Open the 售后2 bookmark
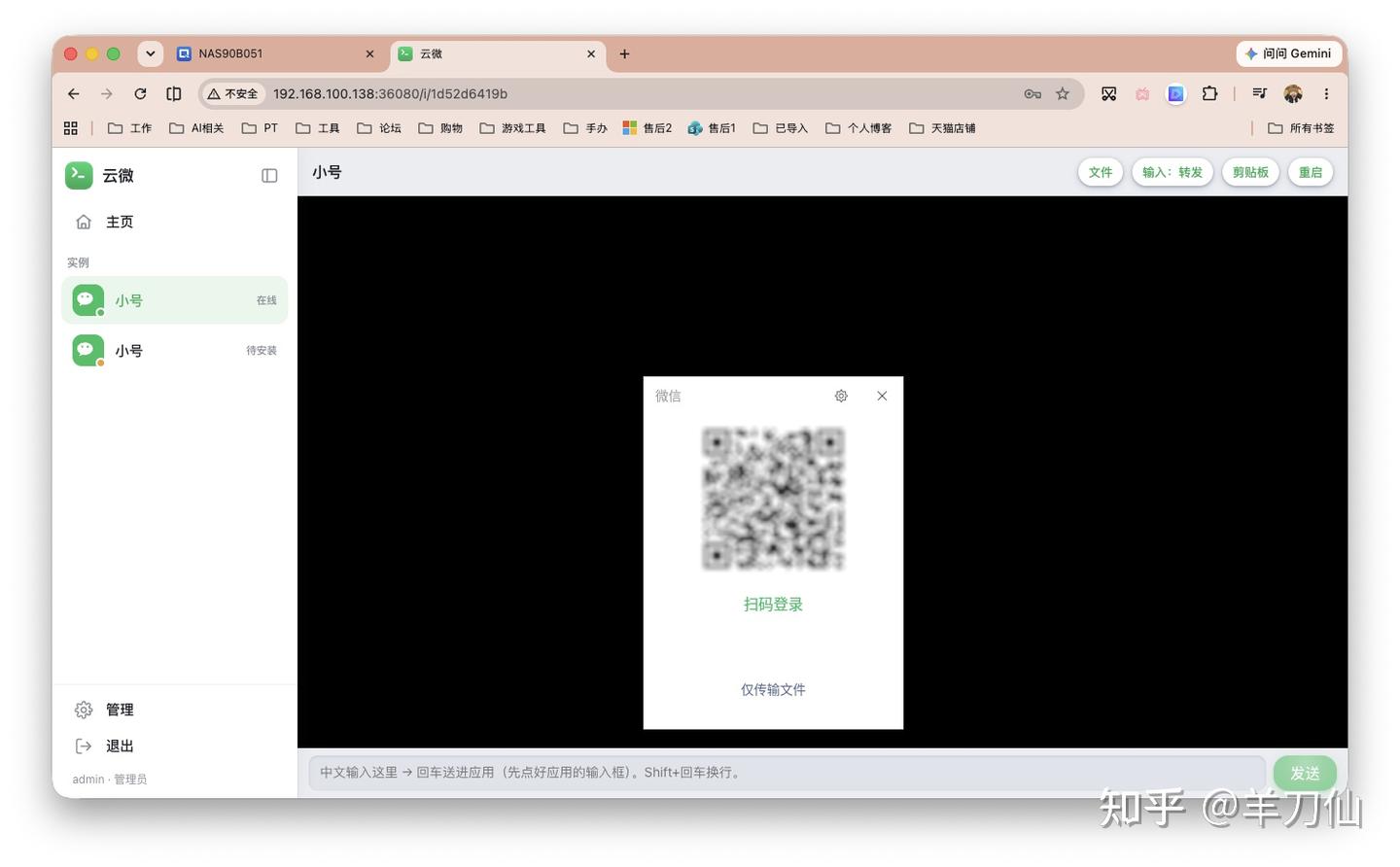 [x=647, y=128]
